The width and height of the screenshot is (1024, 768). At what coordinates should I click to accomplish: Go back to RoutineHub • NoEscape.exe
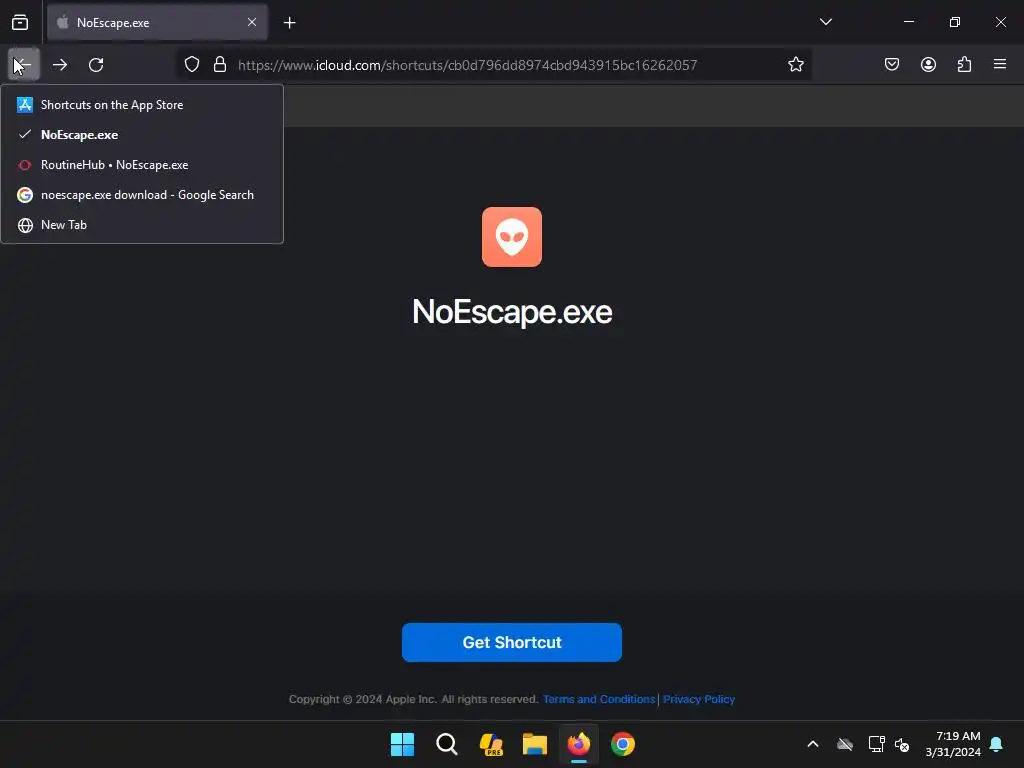click(142, 165)
